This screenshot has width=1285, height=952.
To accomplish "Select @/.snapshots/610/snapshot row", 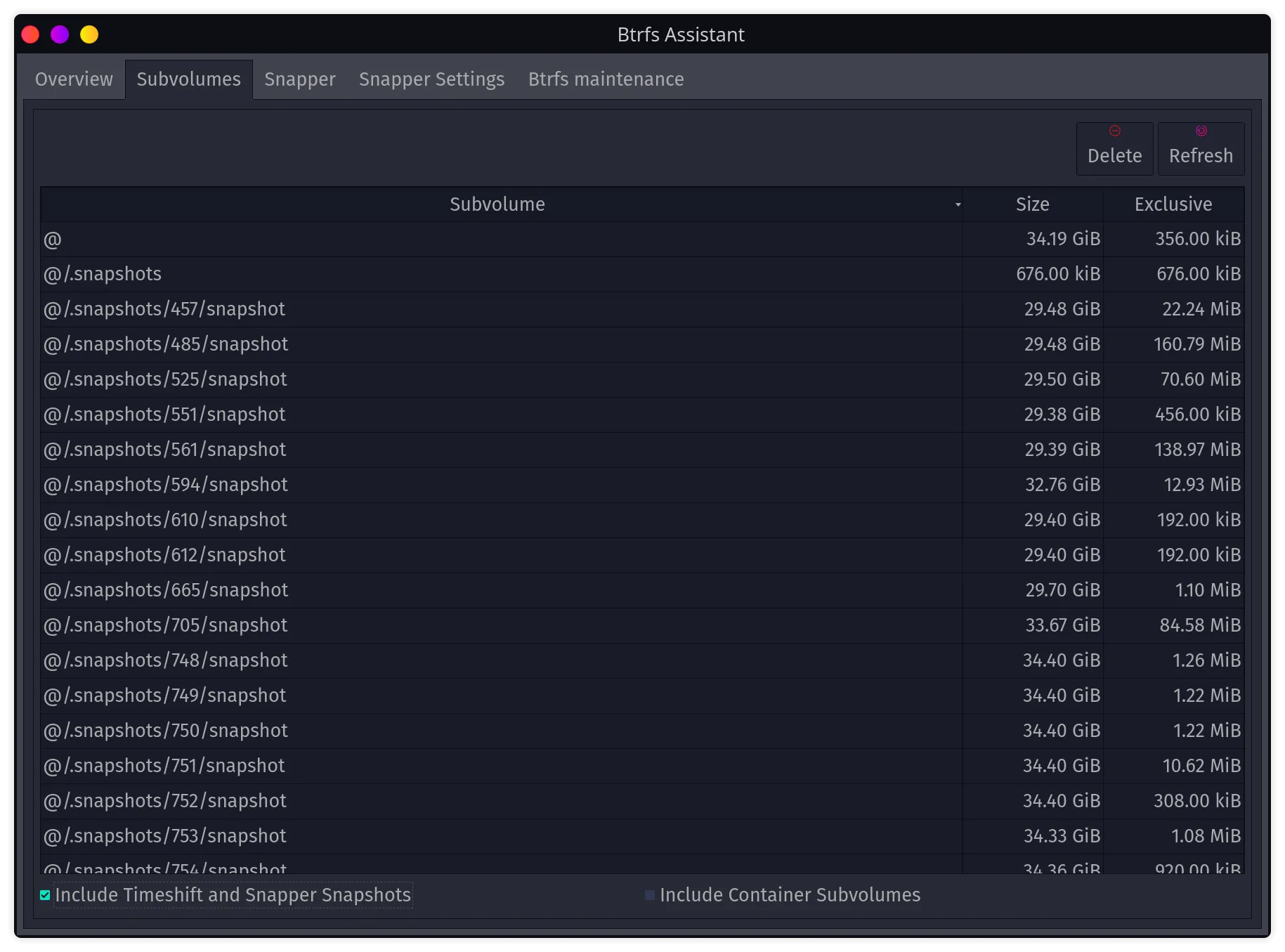I will tap(642, 521).
